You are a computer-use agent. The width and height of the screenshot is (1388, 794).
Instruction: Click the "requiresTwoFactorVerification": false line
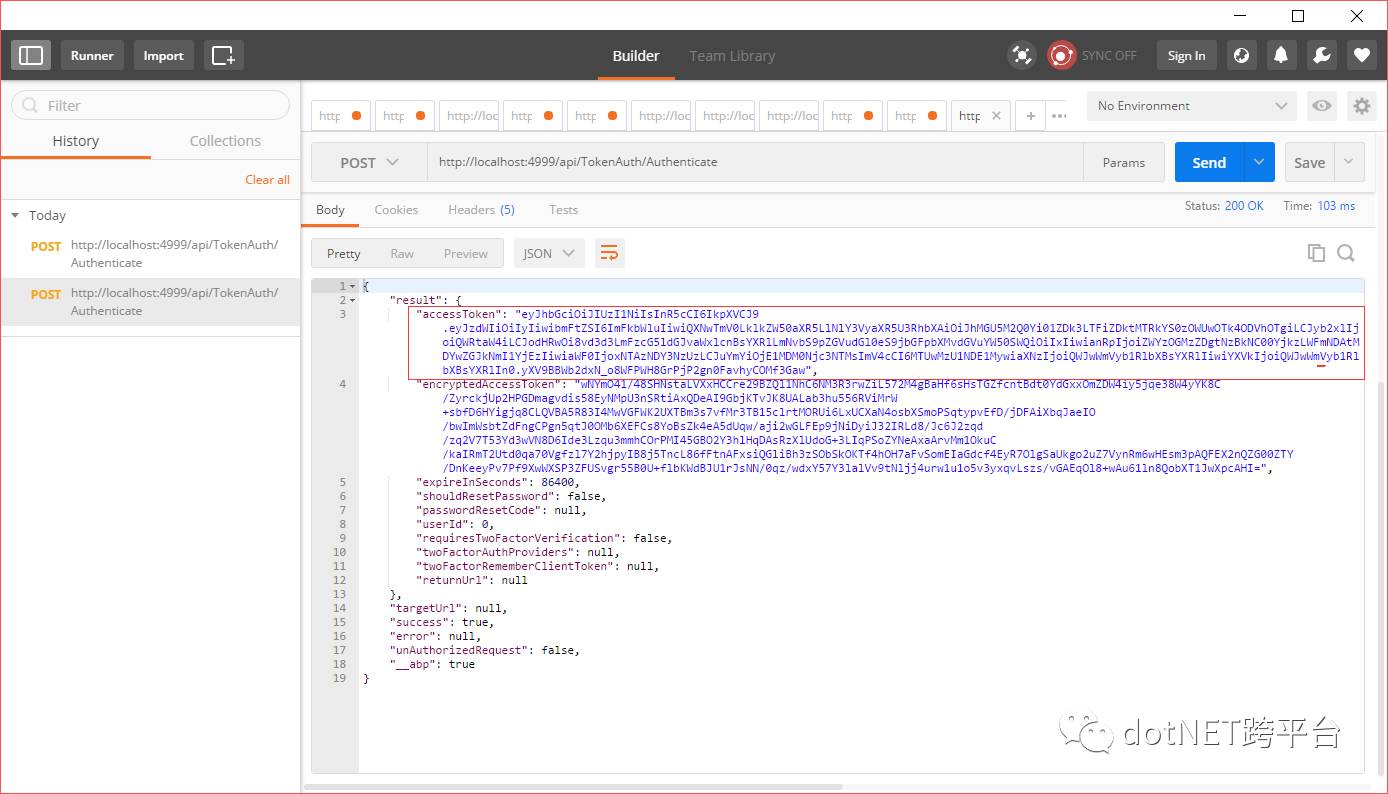click(x=544, y=538)
